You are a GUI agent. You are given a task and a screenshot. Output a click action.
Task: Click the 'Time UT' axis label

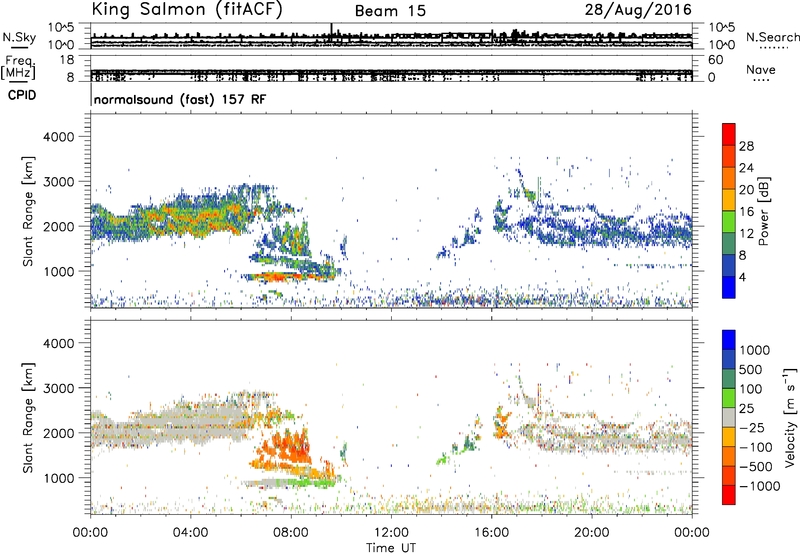[391, 548]
